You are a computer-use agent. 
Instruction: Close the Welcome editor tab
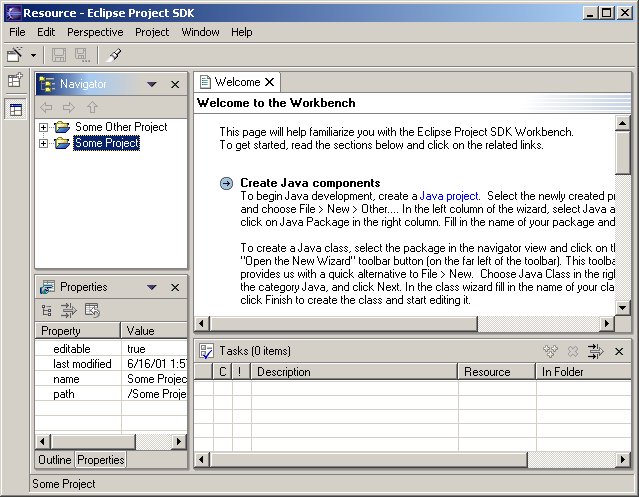click(270, 82)
